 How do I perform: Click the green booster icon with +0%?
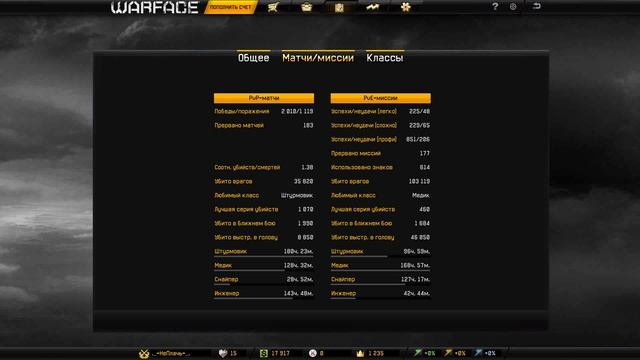(x=418, y=353)
